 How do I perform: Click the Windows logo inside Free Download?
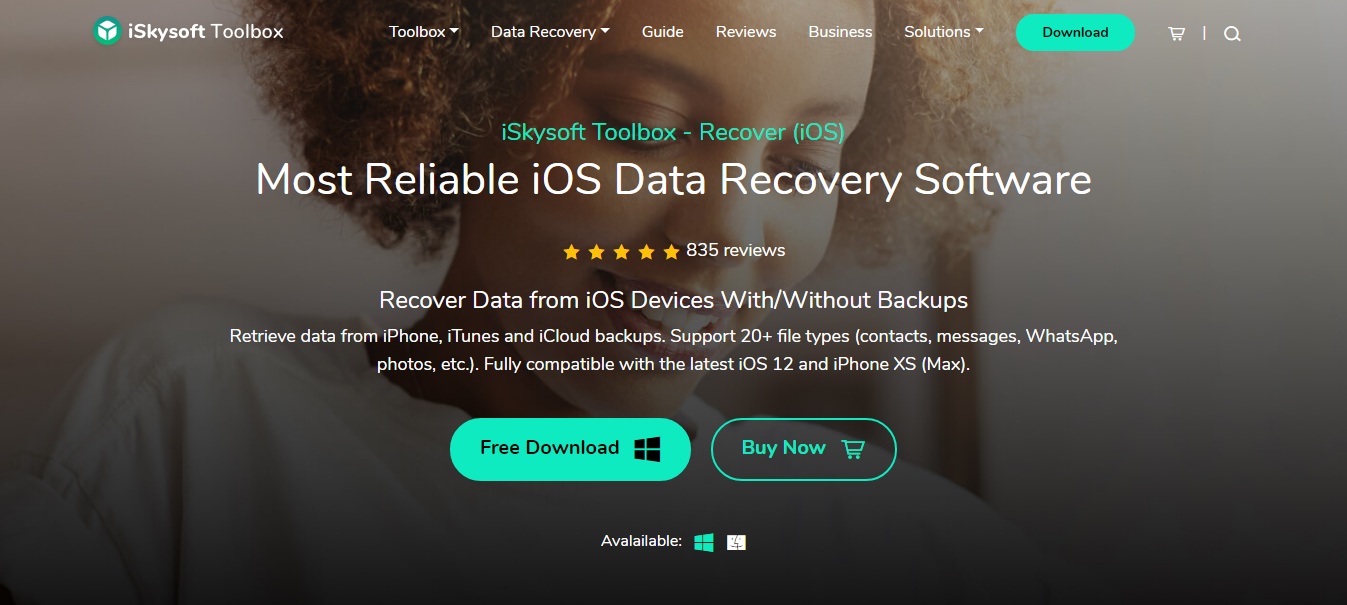click(647, 449)
